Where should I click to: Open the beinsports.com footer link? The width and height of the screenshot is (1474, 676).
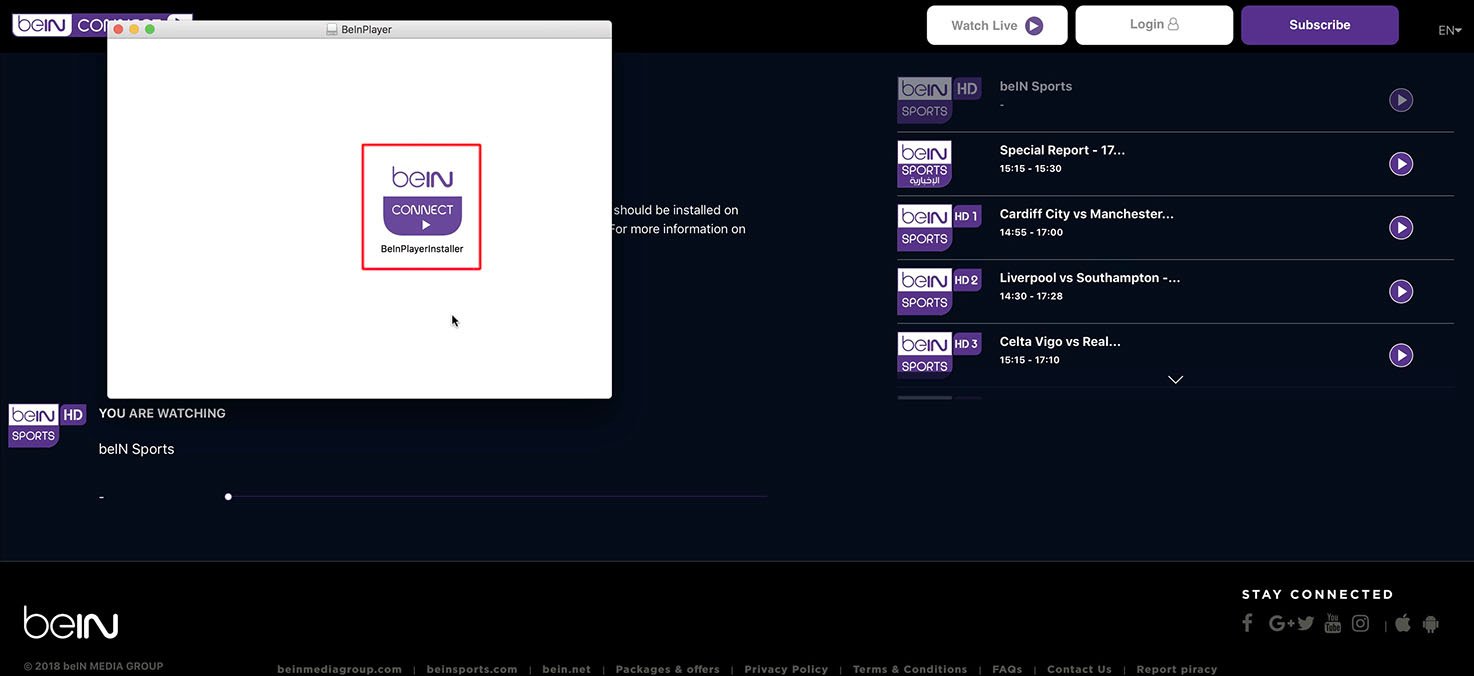click(472, 669)
